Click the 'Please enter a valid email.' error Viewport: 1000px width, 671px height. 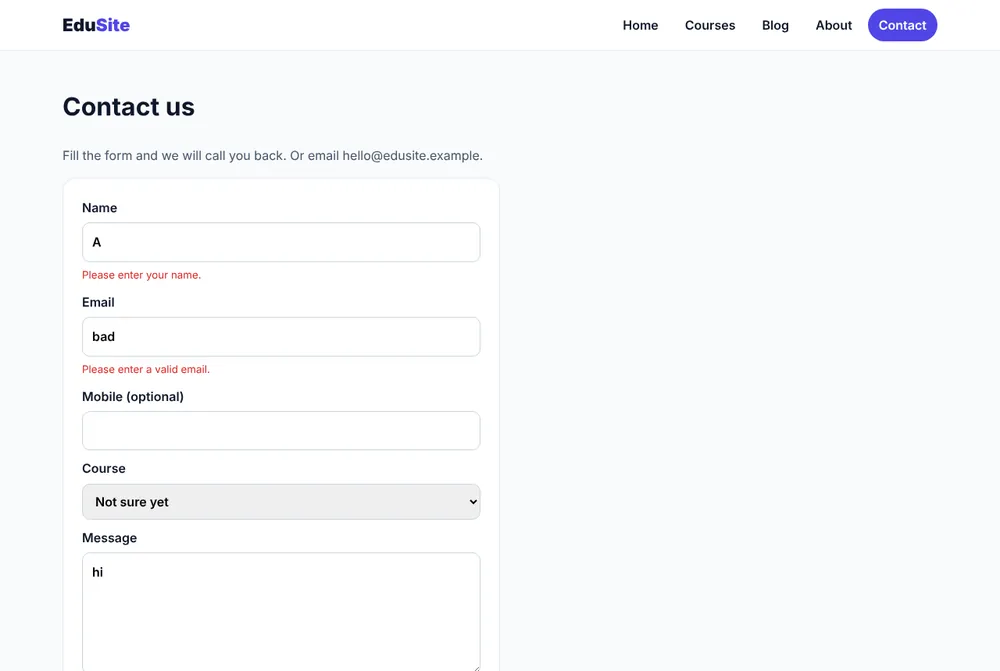[x=146, y=369]
